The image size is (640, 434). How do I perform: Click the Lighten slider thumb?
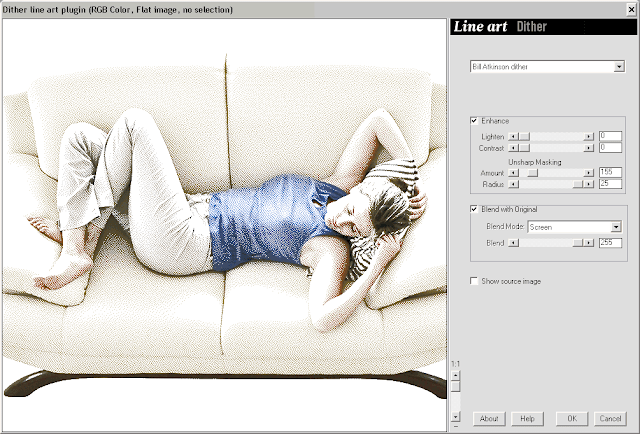[x=524, y=136]
